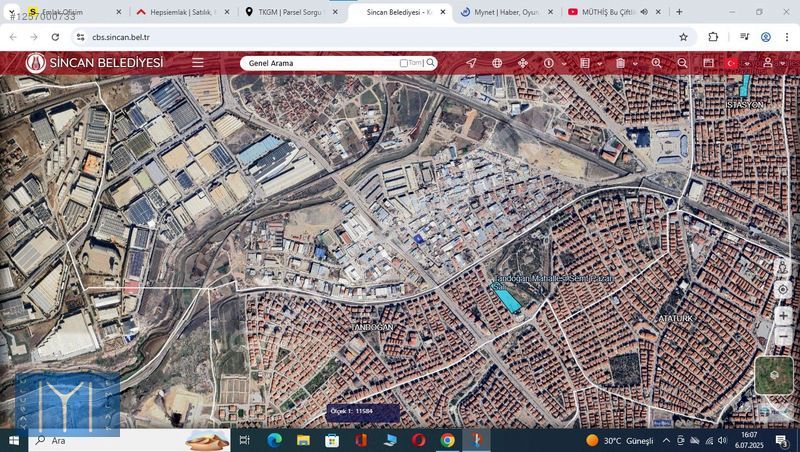This screenshot has width=800, height=452.
Task: Click the Genel Arama search input field
Action: coord(320,63)
